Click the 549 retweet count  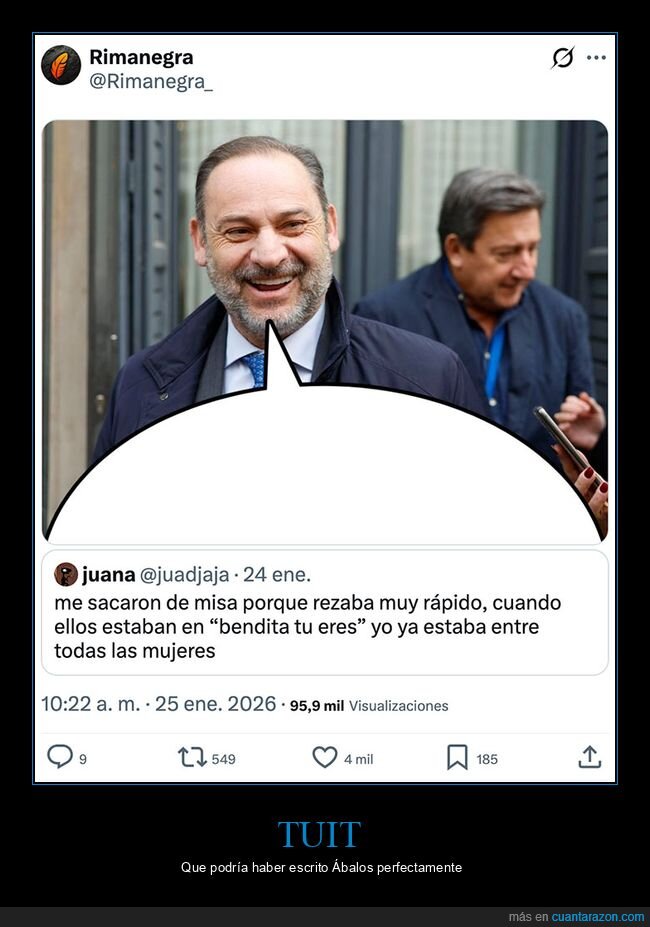(x=224, y=759)
